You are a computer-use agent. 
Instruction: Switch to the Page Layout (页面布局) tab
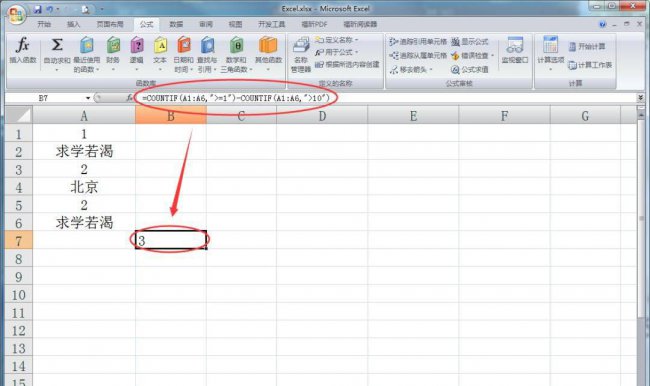[110, 24]
